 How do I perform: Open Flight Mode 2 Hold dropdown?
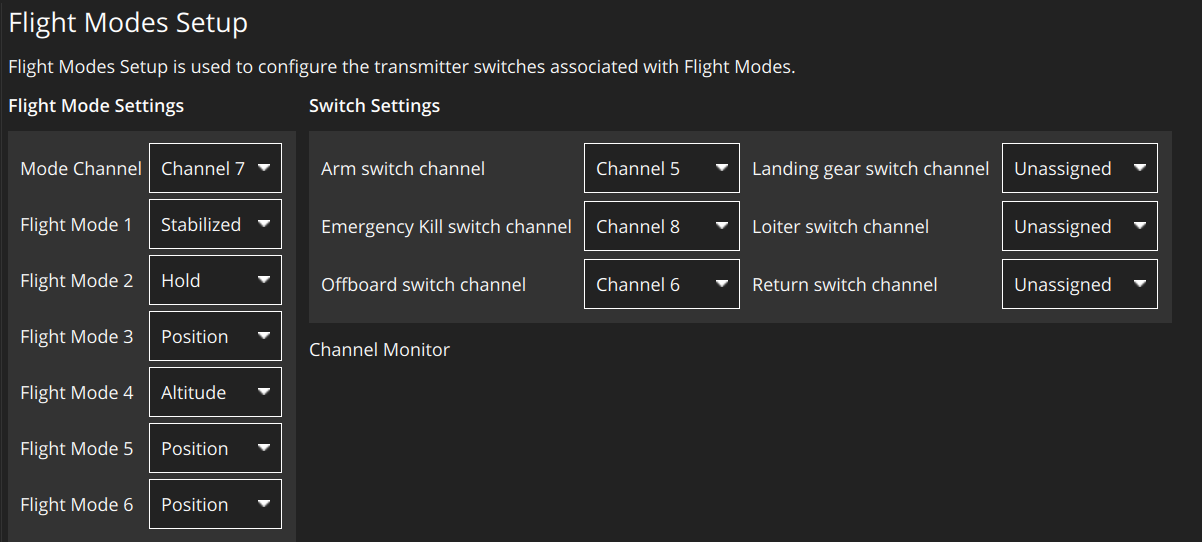tap(215, 280)
